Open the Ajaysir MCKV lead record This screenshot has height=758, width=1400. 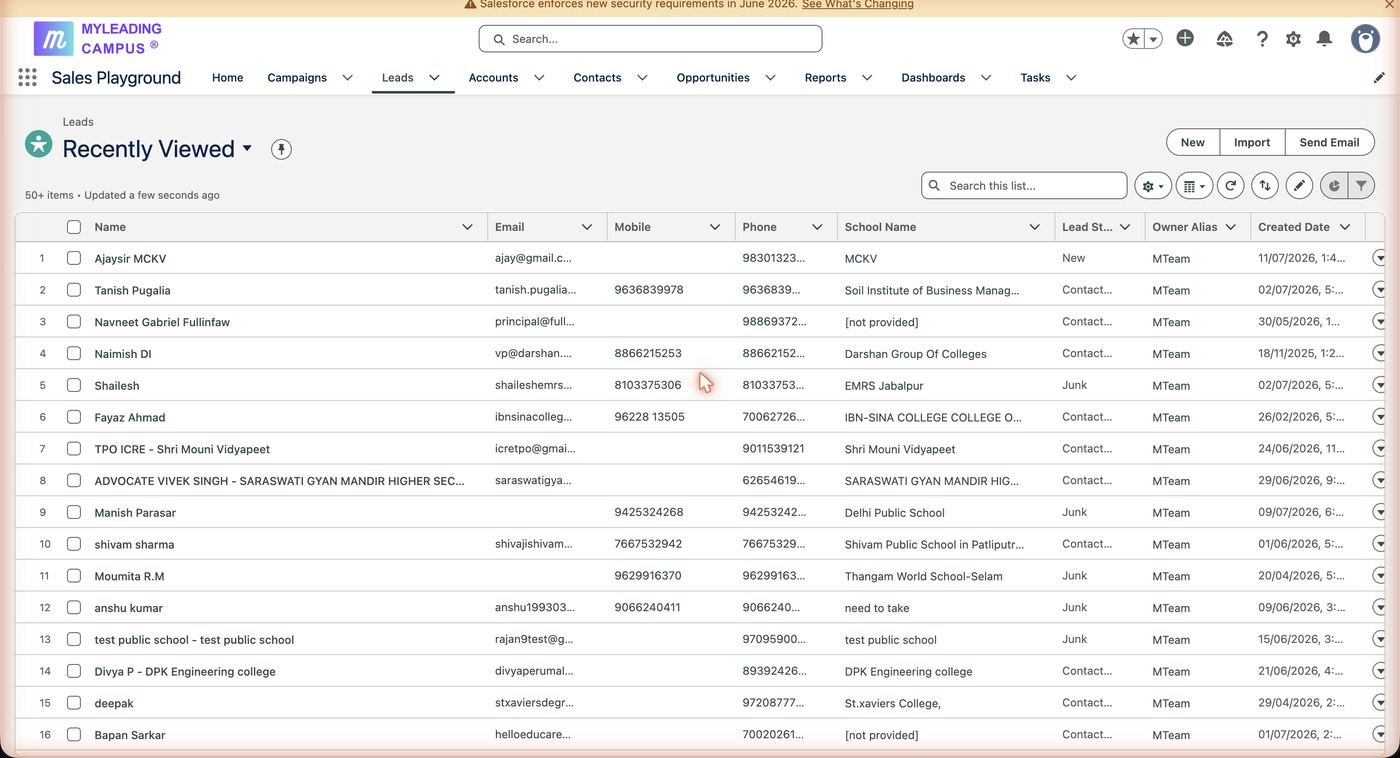tap(130, 259)
